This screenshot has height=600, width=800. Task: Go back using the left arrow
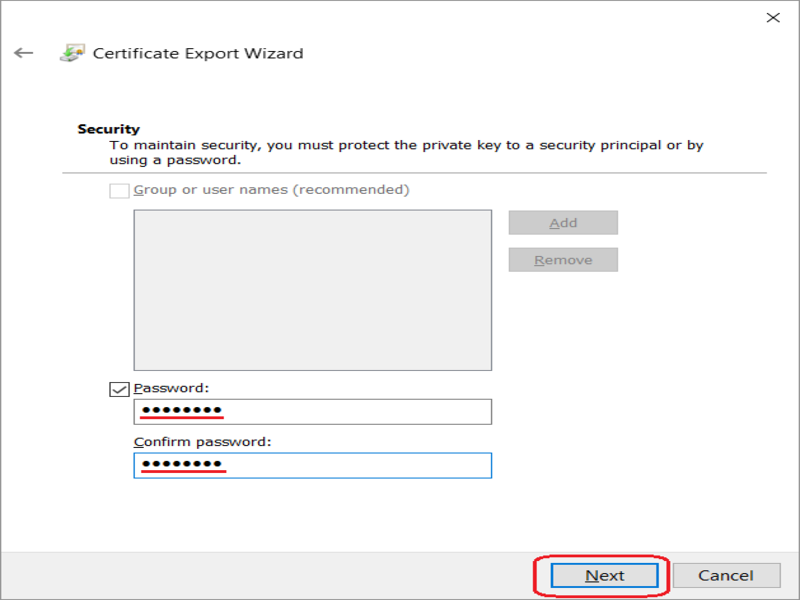(x=23, y=53)
